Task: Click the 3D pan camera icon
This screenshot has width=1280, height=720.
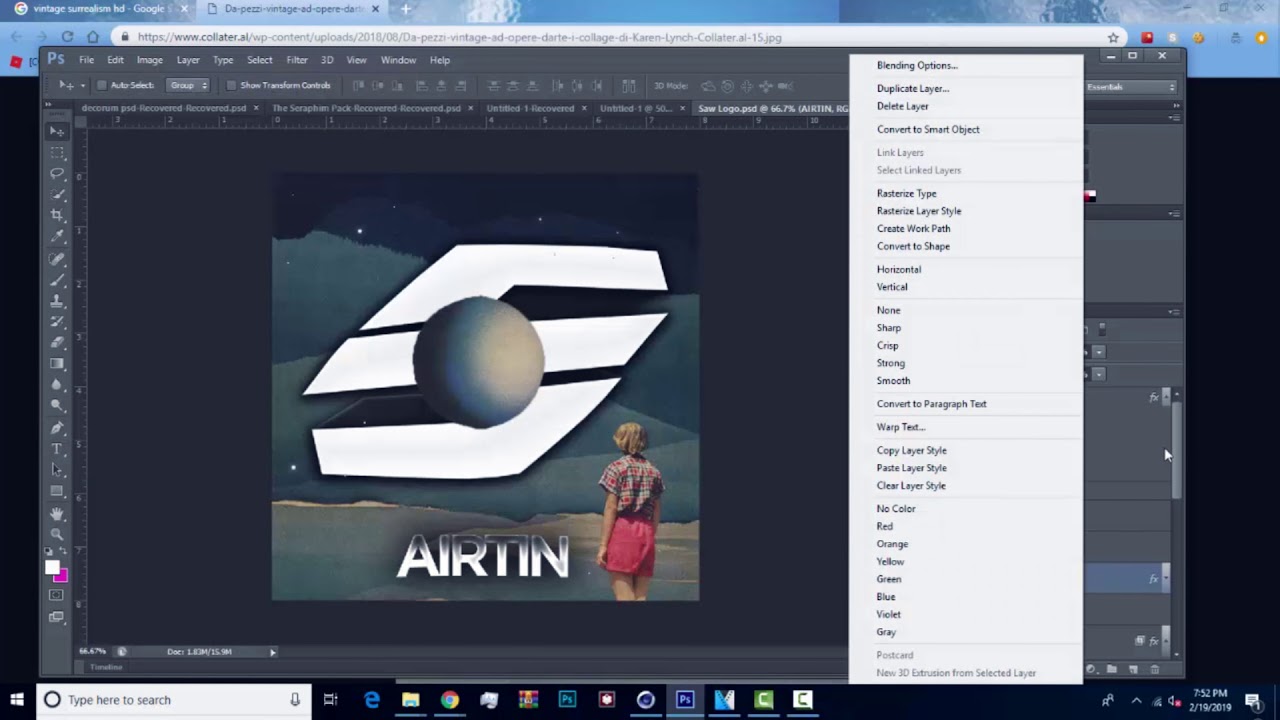Action: click(x=746, y=86)
